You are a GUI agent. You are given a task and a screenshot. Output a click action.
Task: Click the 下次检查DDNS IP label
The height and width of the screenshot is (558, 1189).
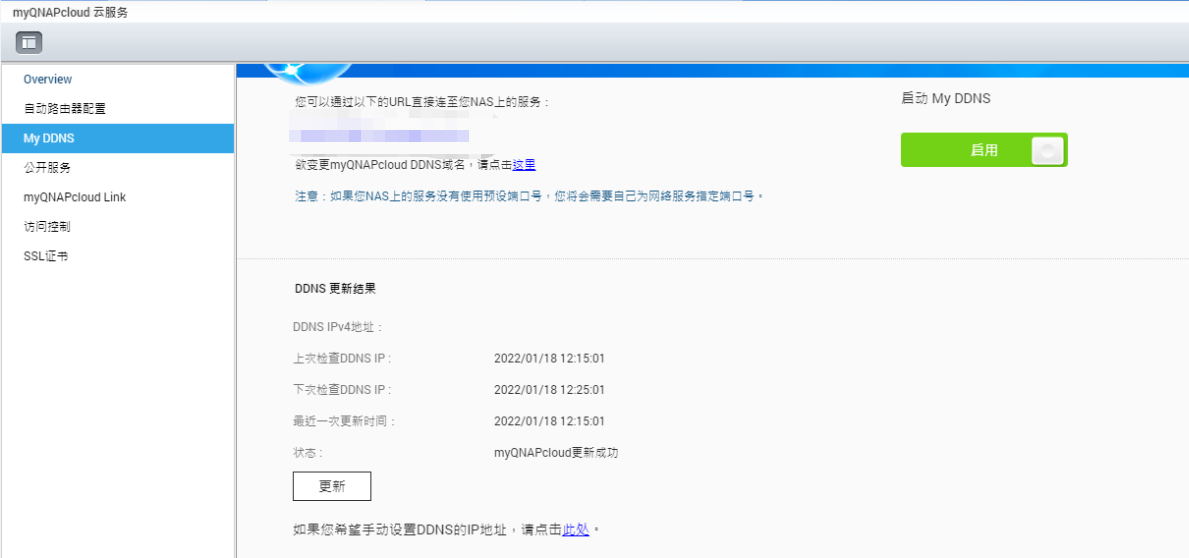coord(342,390)
